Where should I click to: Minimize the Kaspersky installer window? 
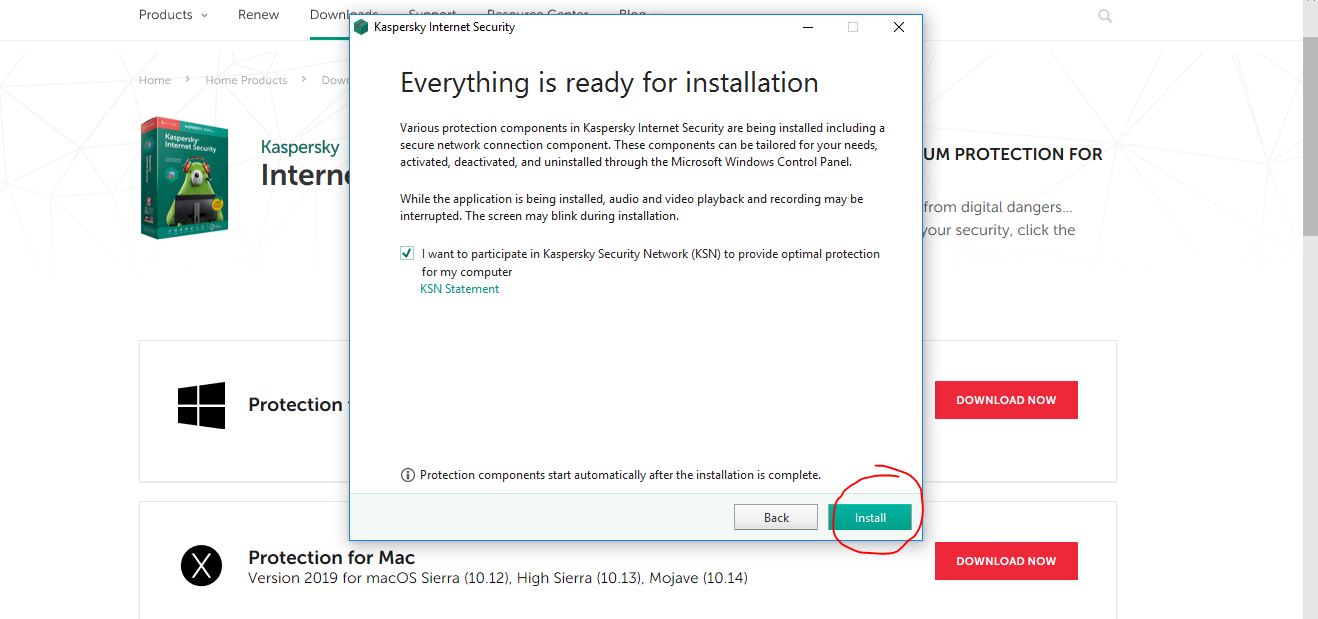[x=807, y=27]
